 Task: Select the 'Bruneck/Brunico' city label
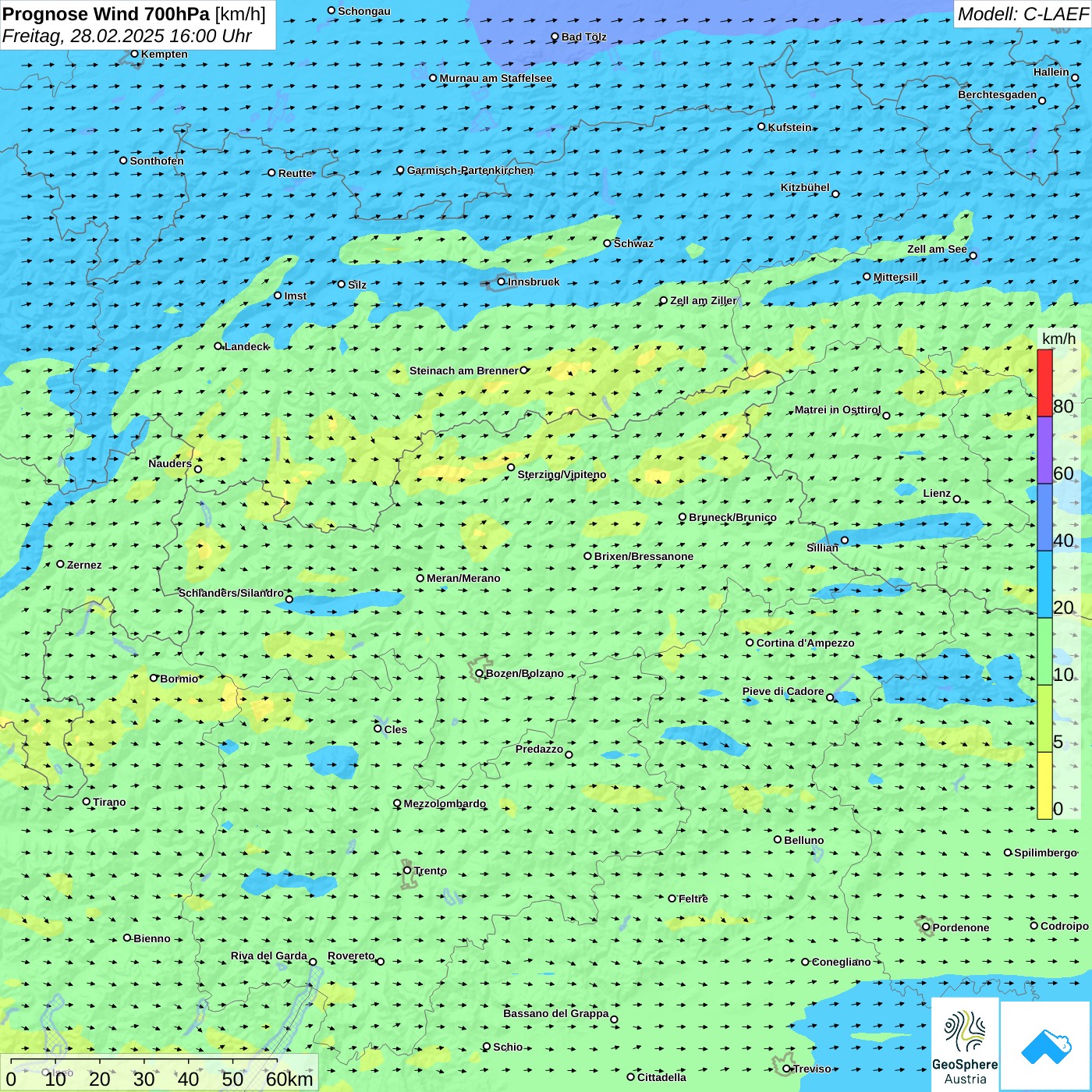733,517
